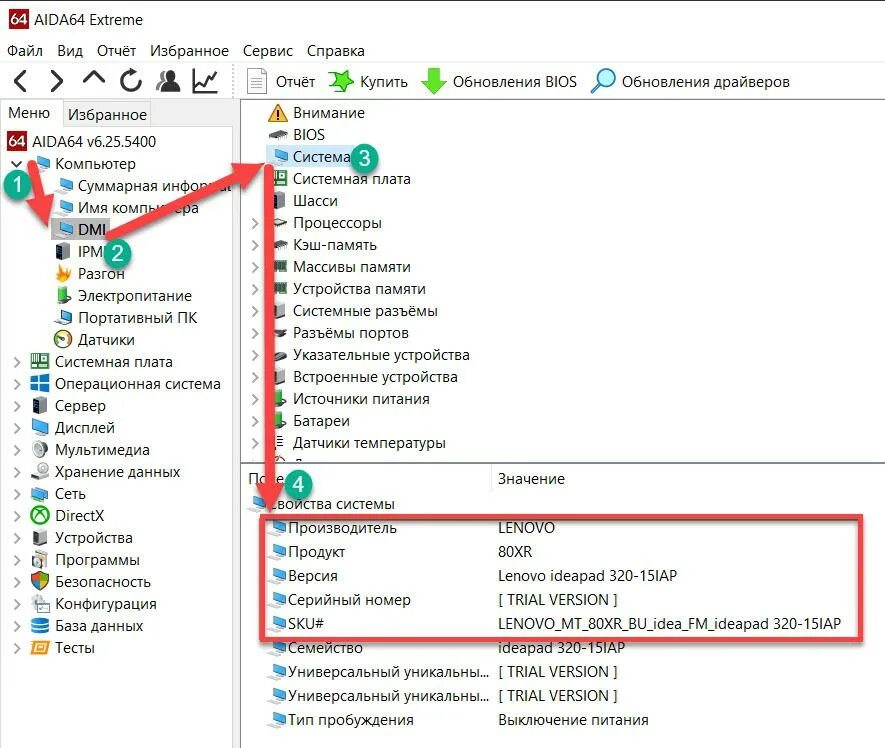Select Датчики температуры in DMI list
885x748 pixels.
coord(369,443)
